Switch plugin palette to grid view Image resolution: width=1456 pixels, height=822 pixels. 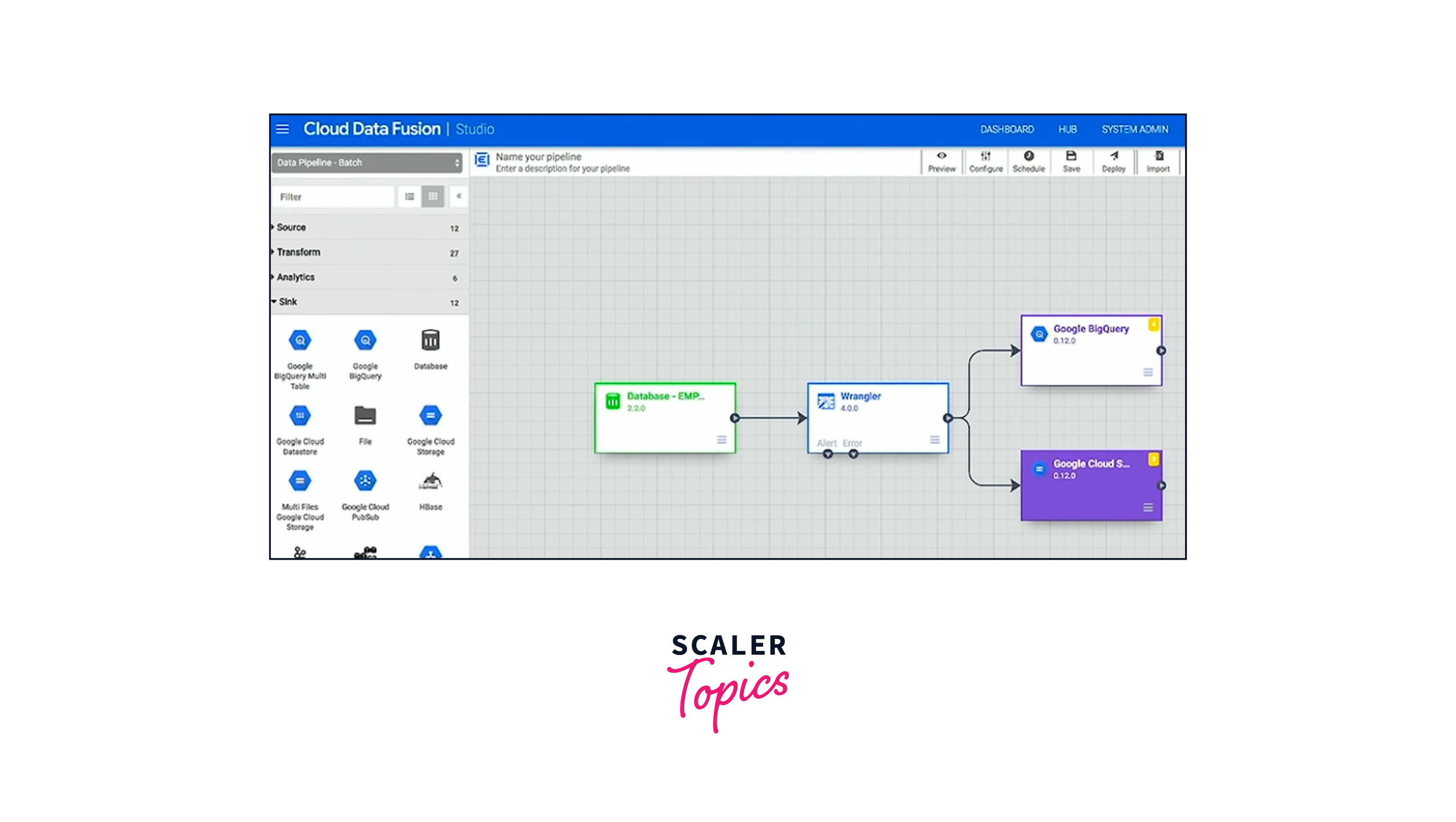pos(433,196)
